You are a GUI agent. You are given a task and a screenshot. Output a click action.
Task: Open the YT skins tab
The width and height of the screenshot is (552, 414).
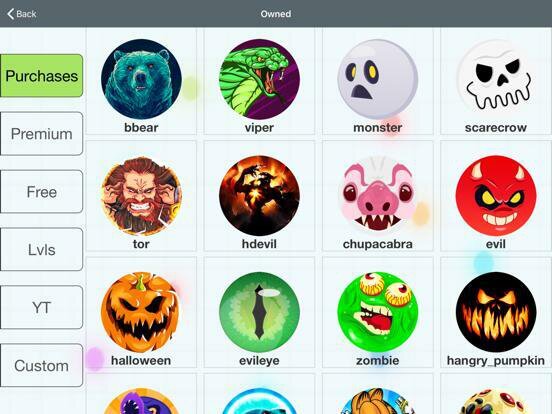click(x=42, y=308)
